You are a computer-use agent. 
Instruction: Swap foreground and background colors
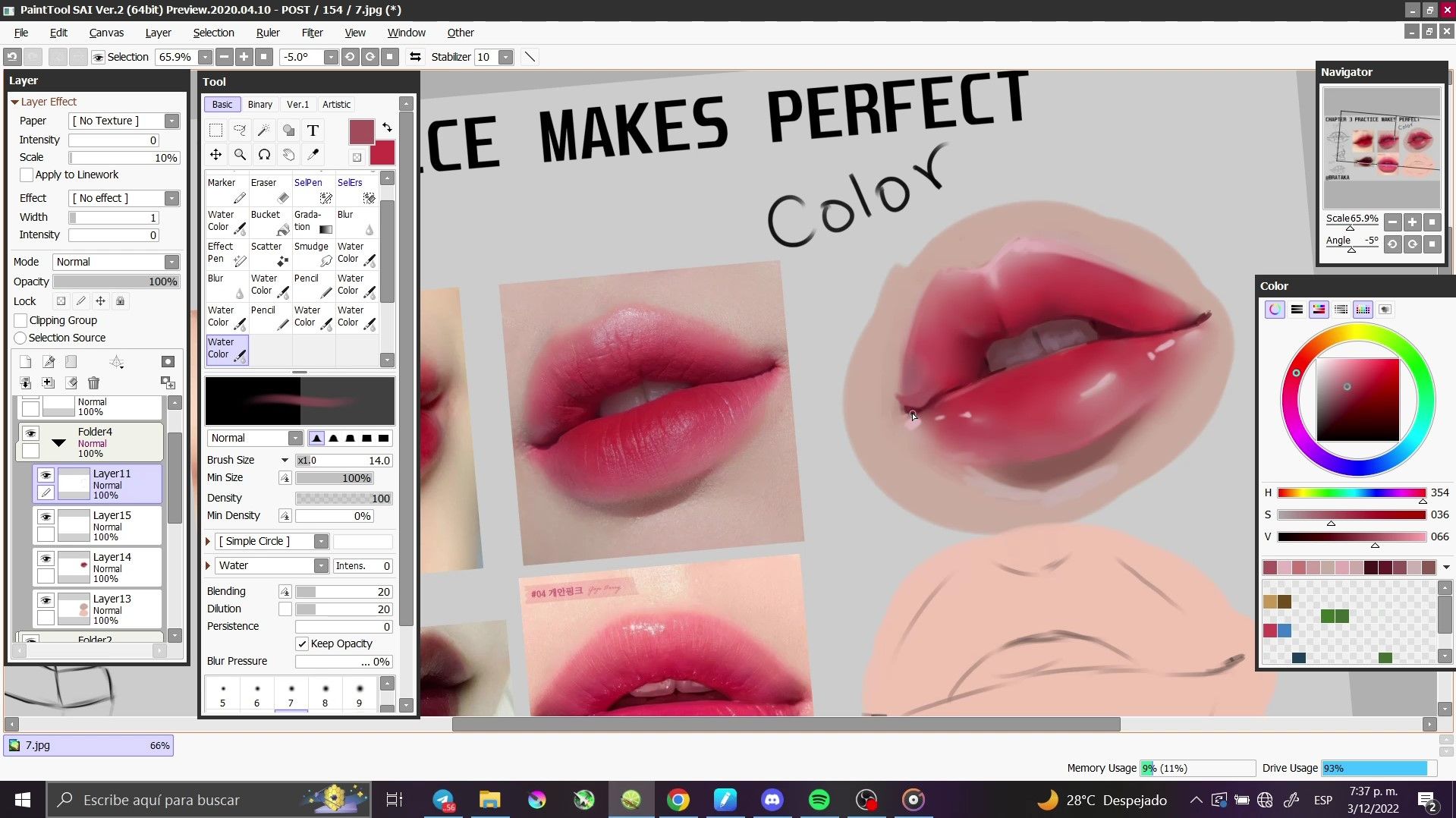pos(387,127)
